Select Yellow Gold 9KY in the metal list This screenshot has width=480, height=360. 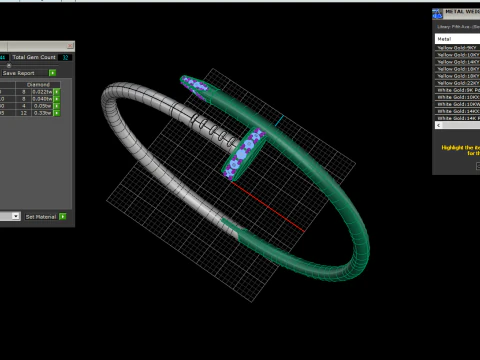(x=457, y=48)
